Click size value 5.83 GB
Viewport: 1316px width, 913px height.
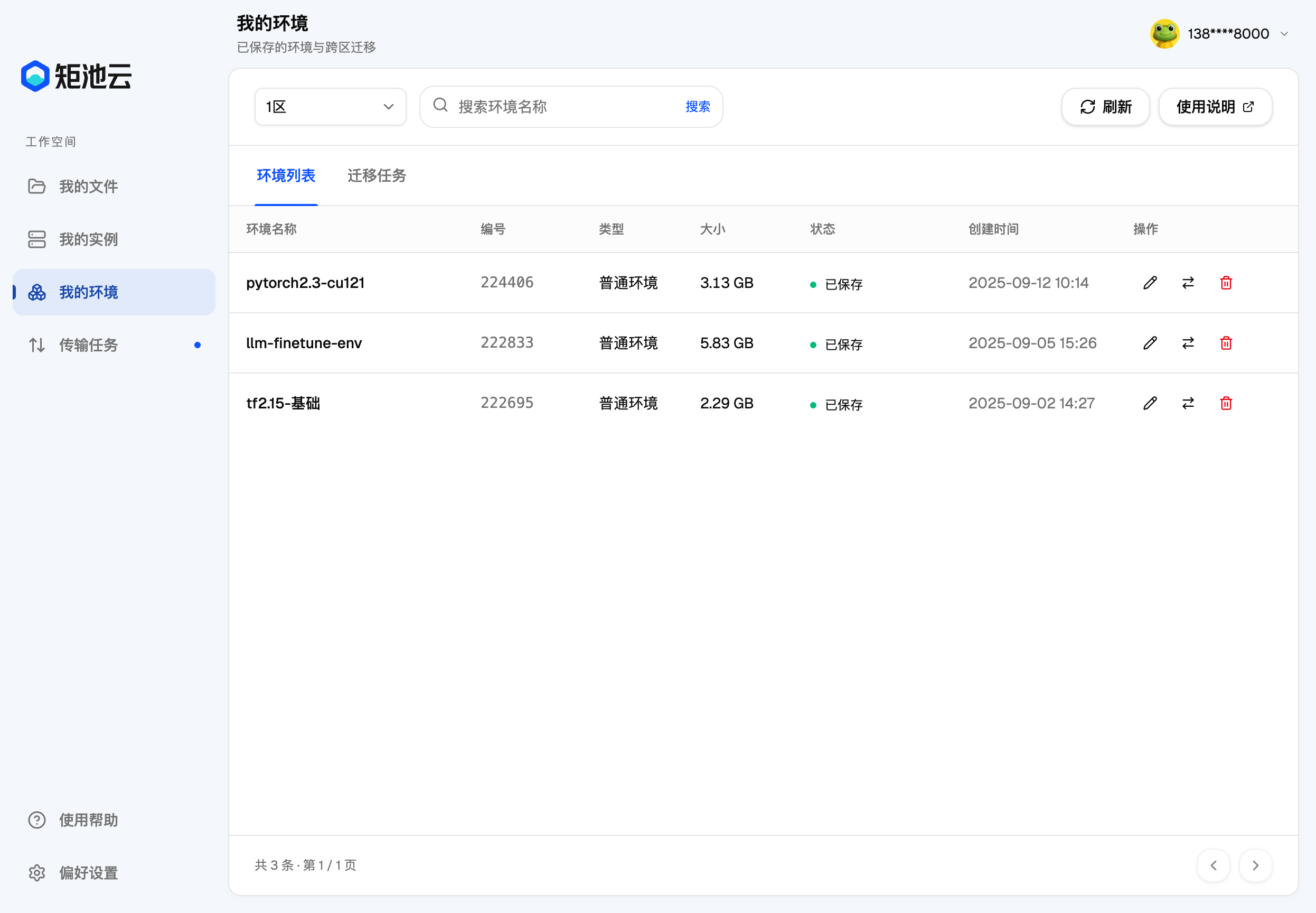pyautogui.click(x=727, y=343)
